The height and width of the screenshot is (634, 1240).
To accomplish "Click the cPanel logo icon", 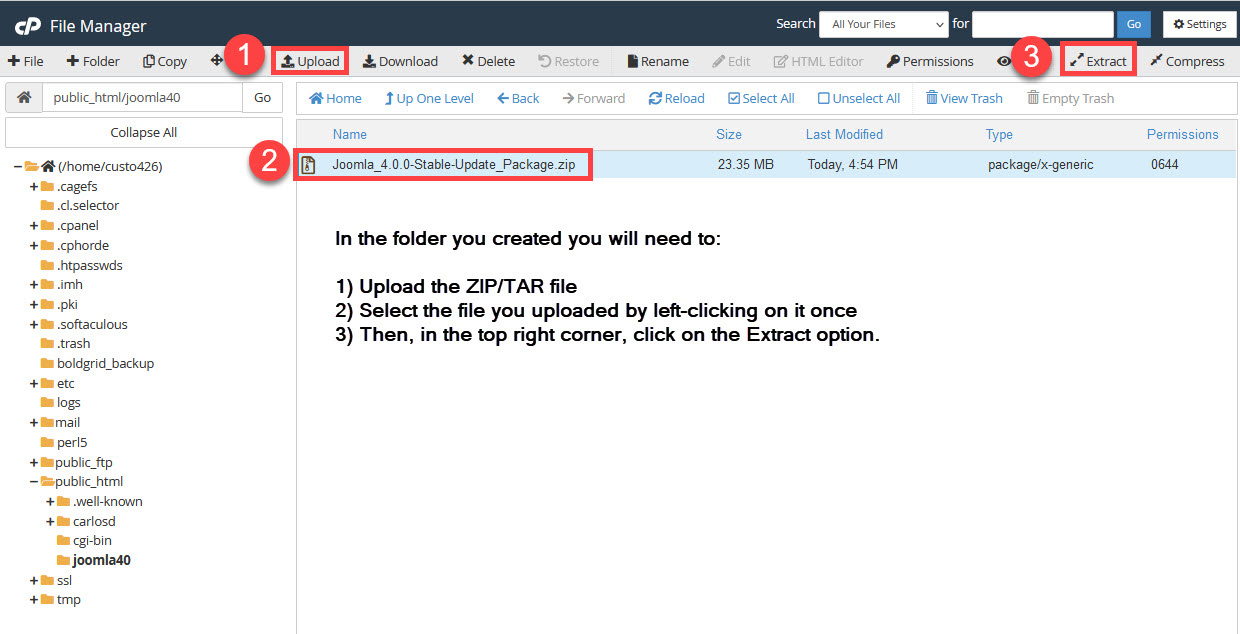I will 27,25.
